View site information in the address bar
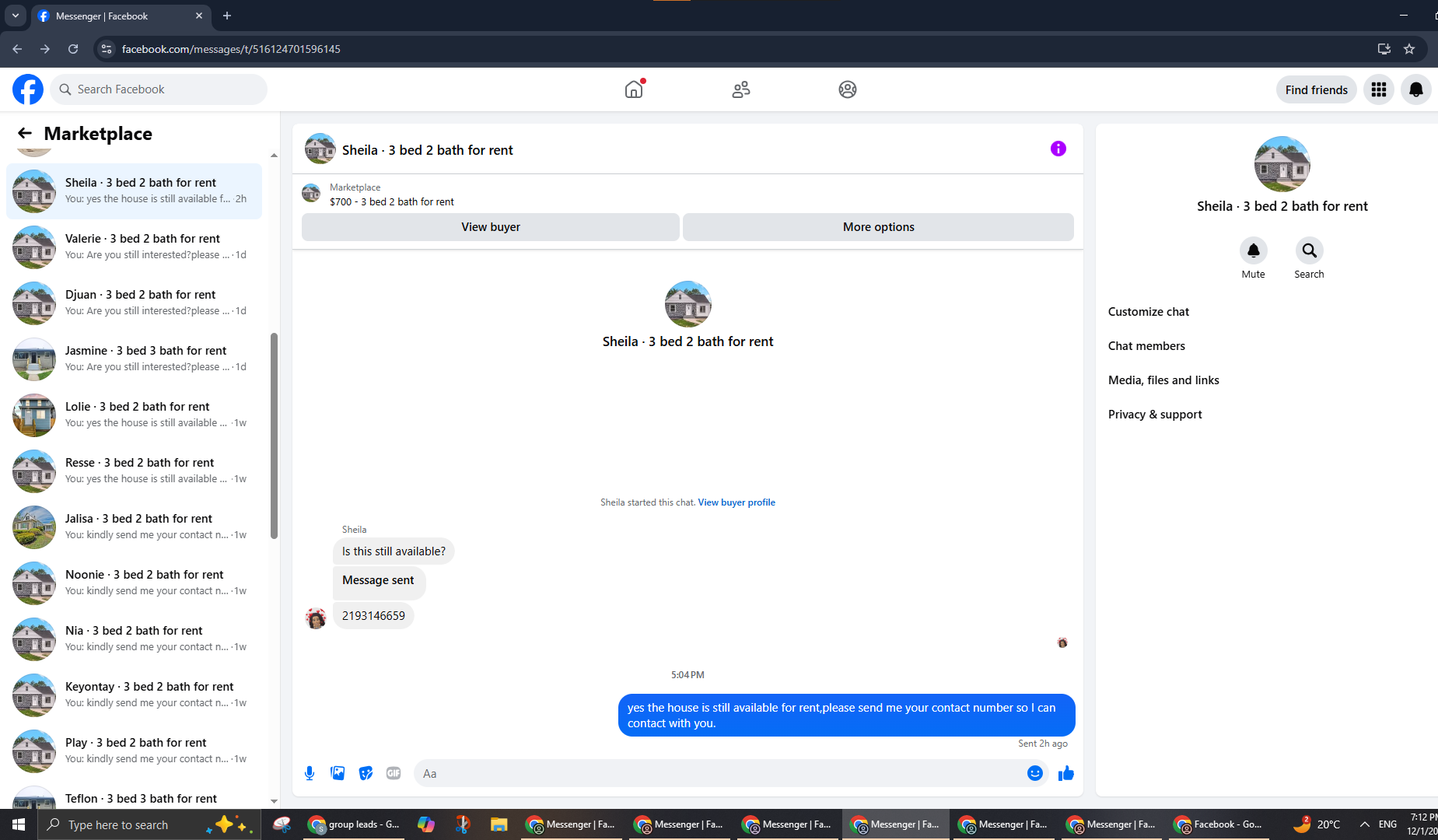Image resolution: width=1438 pixels, height=840 pixels. pos(107,49)
